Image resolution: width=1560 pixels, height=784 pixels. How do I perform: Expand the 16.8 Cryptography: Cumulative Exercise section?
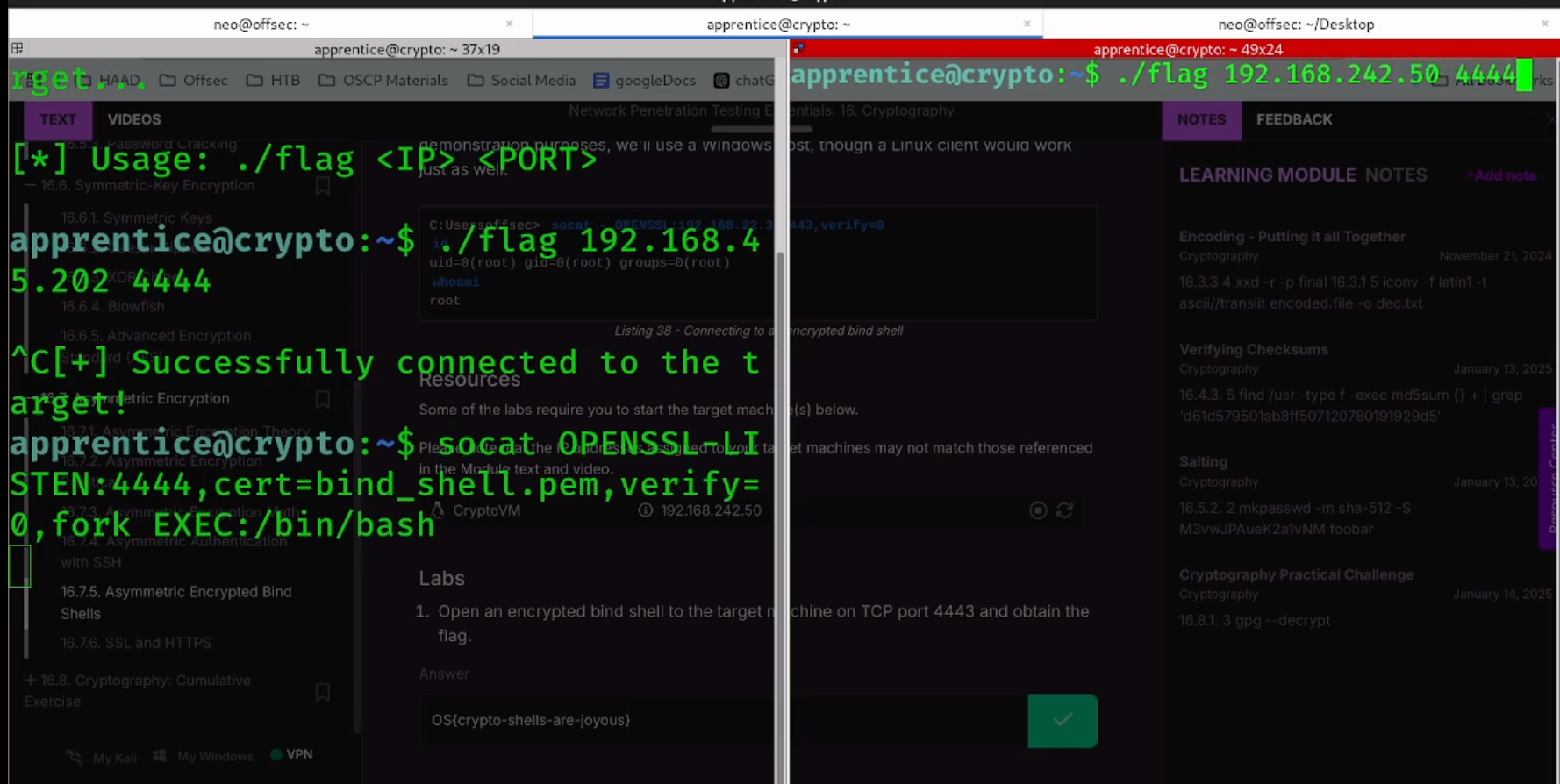point(30,681)
